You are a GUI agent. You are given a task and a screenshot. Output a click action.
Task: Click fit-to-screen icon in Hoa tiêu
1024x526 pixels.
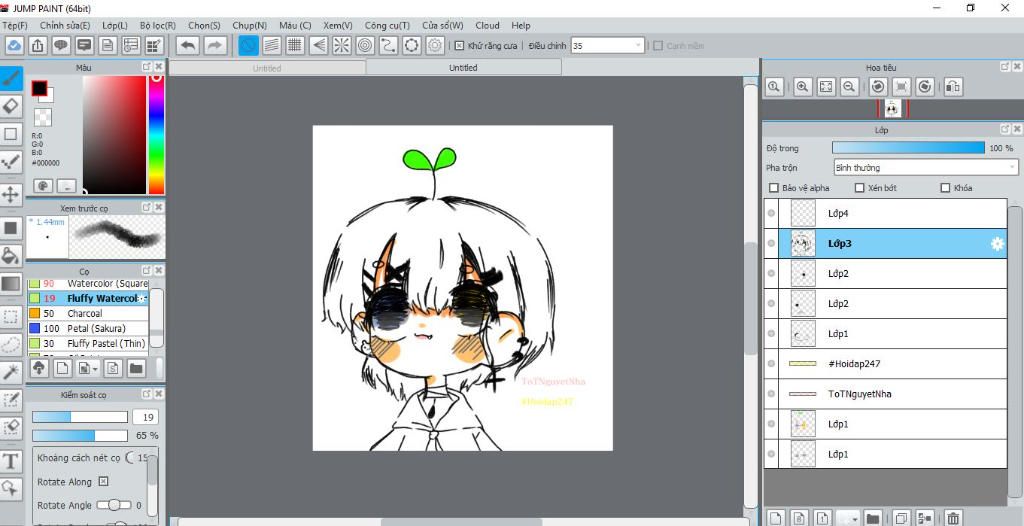pos(826,86)
